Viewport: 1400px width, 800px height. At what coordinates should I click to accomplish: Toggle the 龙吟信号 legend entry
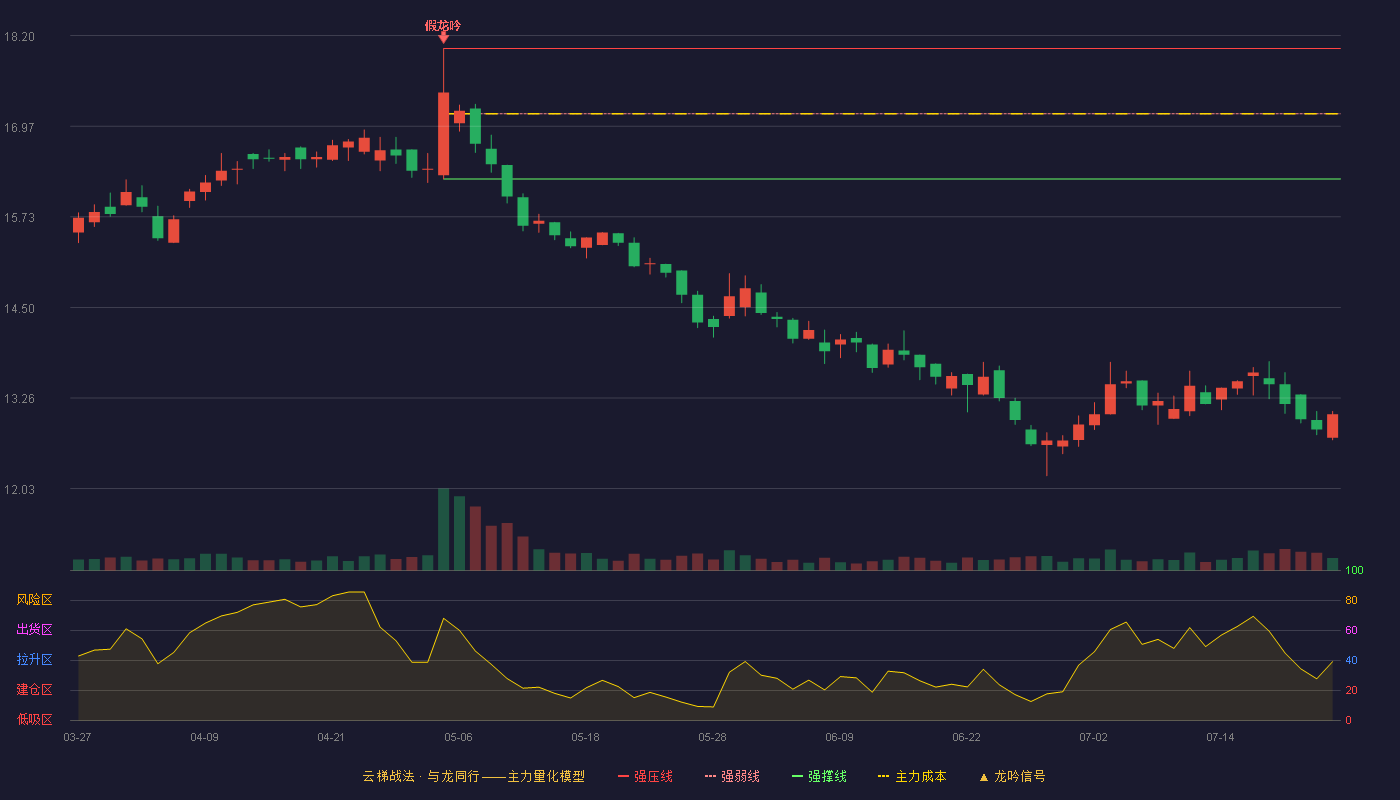(x=1012, y=776)
